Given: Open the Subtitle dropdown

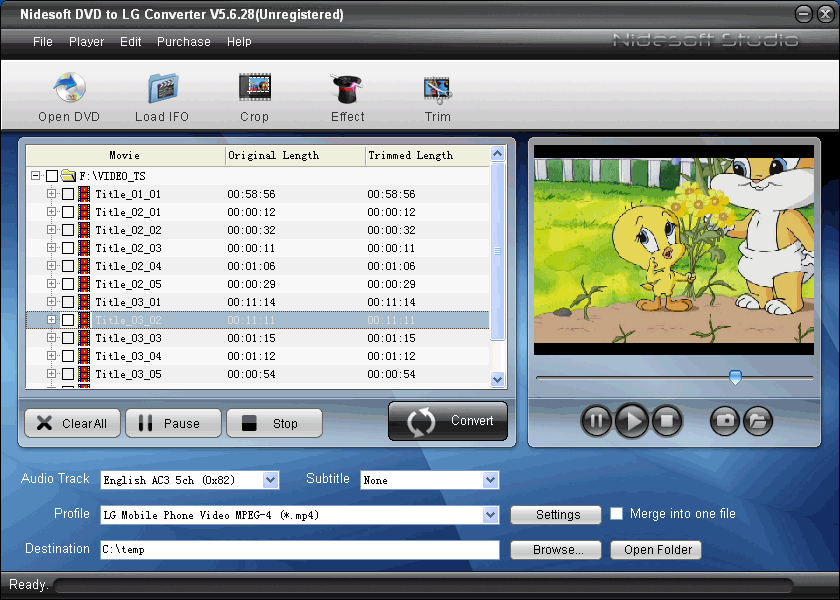Looking at the screenshot, I should [x=490, y=480].
